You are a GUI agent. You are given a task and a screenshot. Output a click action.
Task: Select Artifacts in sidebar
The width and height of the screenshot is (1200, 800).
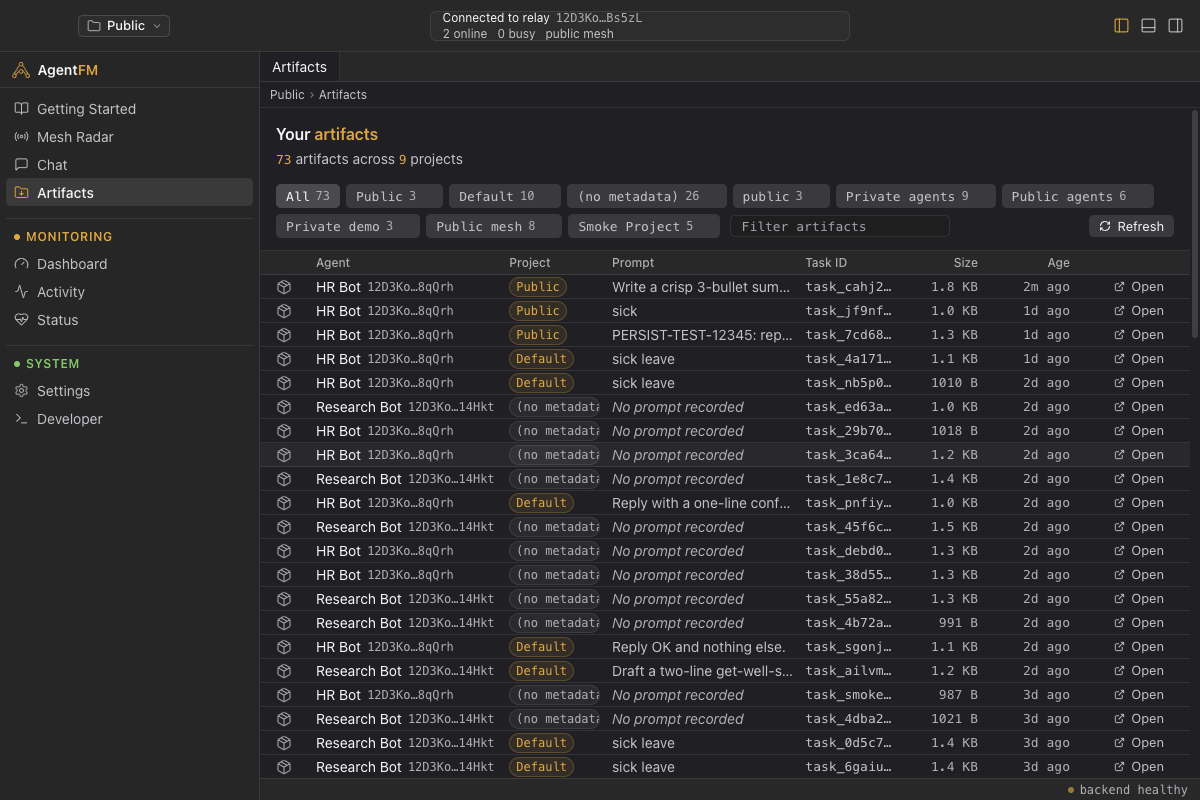pos(129,193)
